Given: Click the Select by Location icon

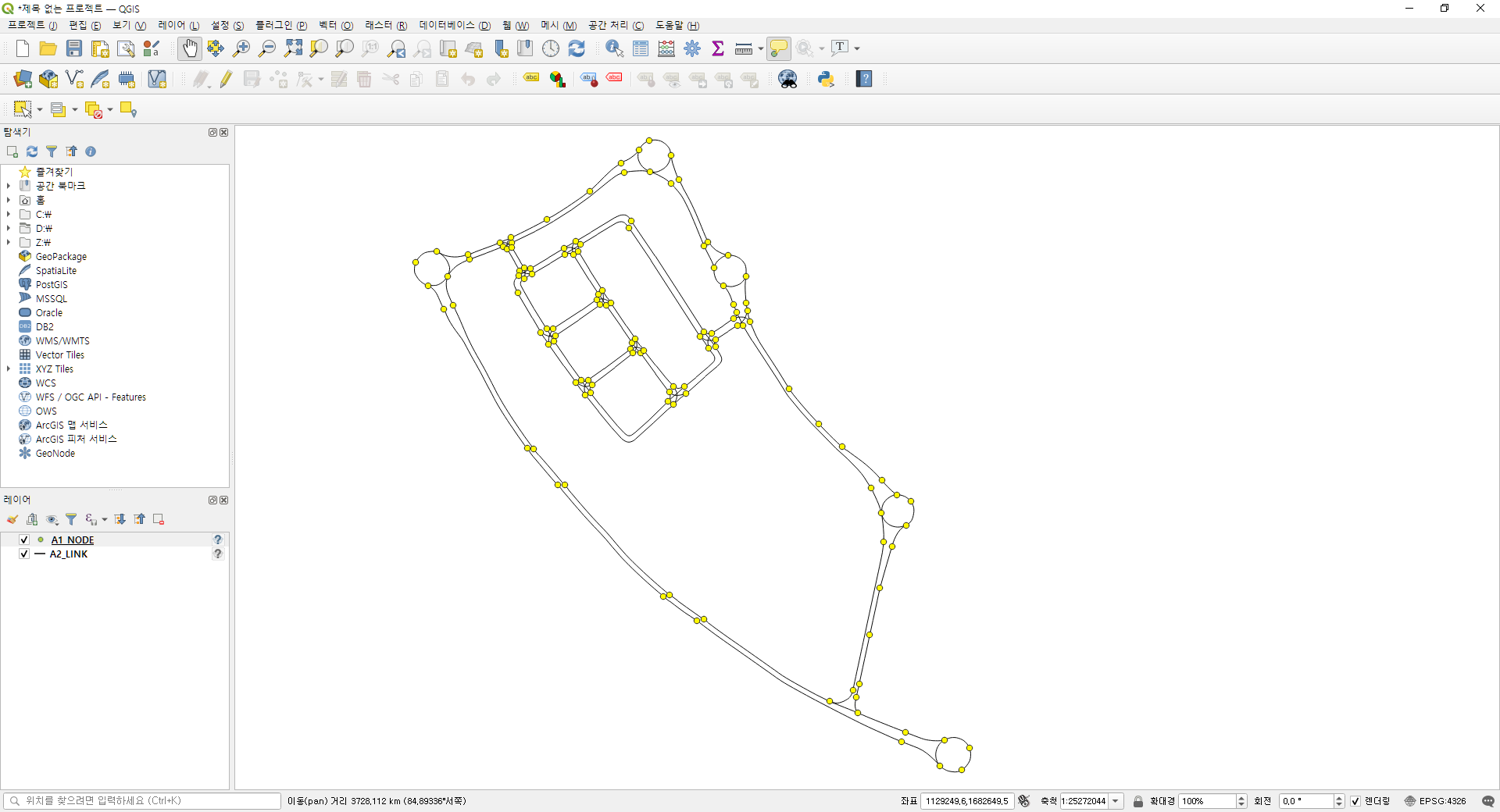Looking at the screenshot, I should pyautogui.click(x=128, y=110).
